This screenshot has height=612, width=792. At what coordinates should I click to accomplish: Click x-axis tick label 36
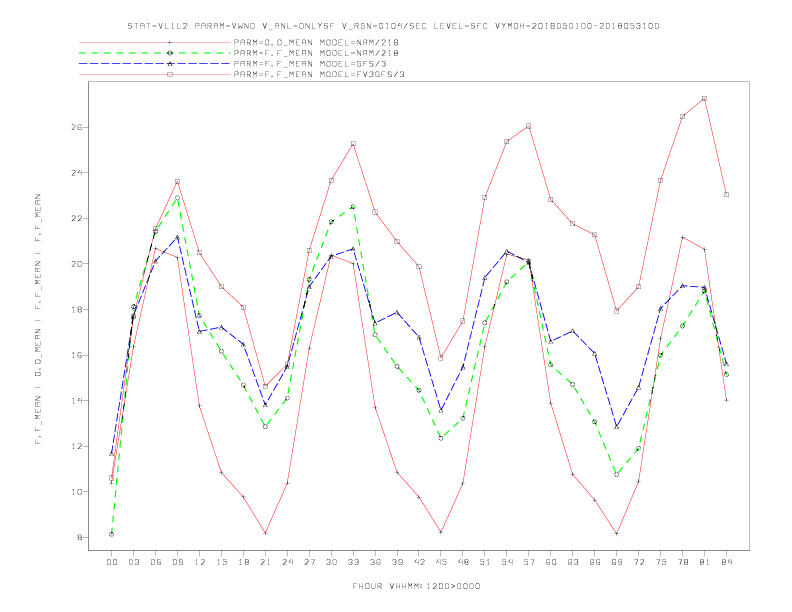[x=375, y=562]
